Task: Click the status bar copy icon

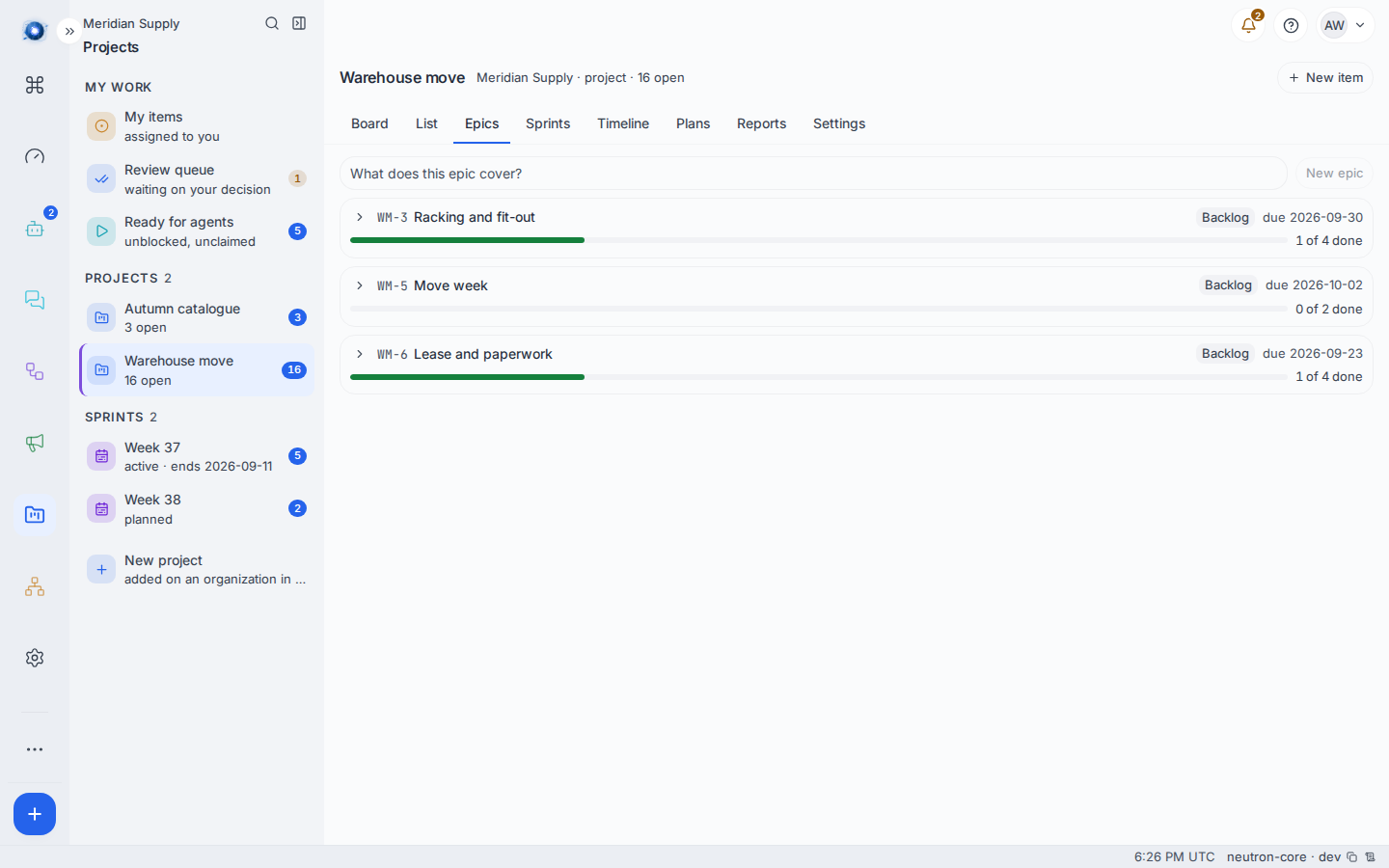Action: (1351, 856)
